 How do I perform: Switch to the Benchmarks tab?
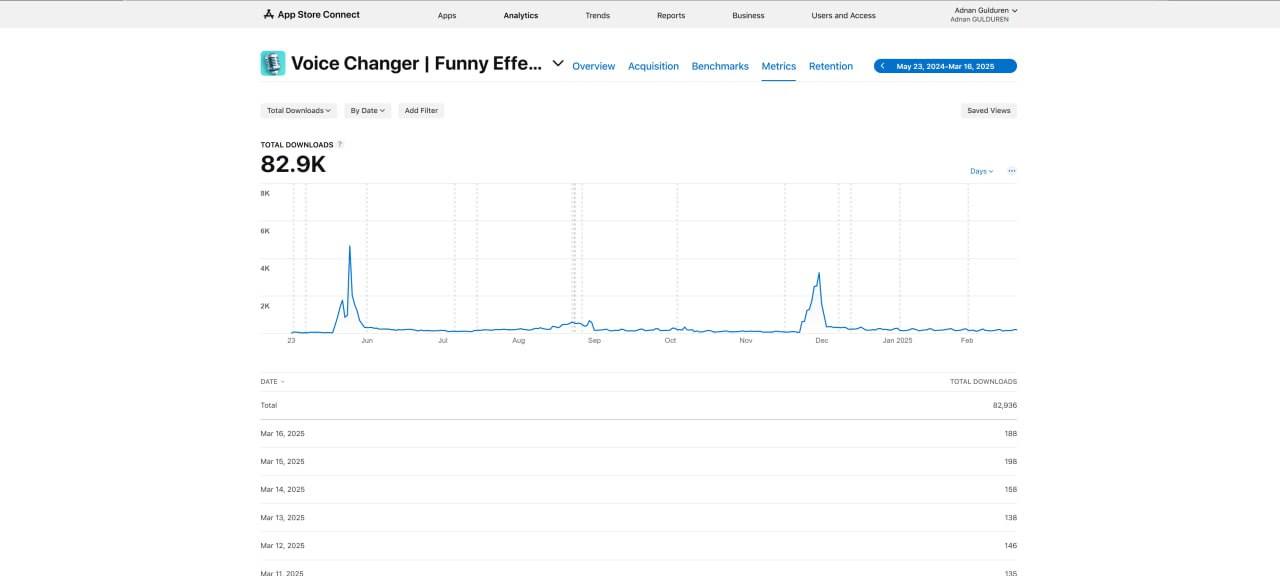[x=720, y=66]
